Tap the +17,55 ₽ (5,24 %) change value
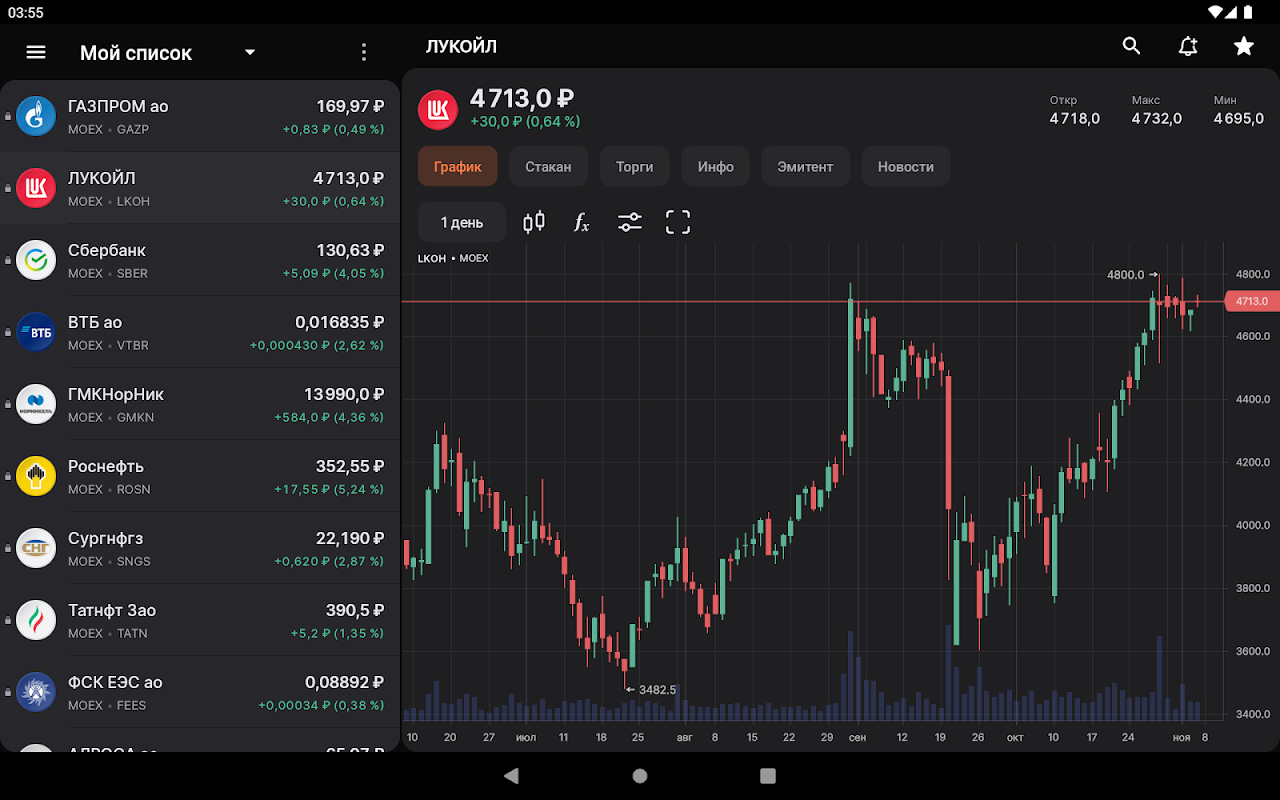 pos(329,489)
